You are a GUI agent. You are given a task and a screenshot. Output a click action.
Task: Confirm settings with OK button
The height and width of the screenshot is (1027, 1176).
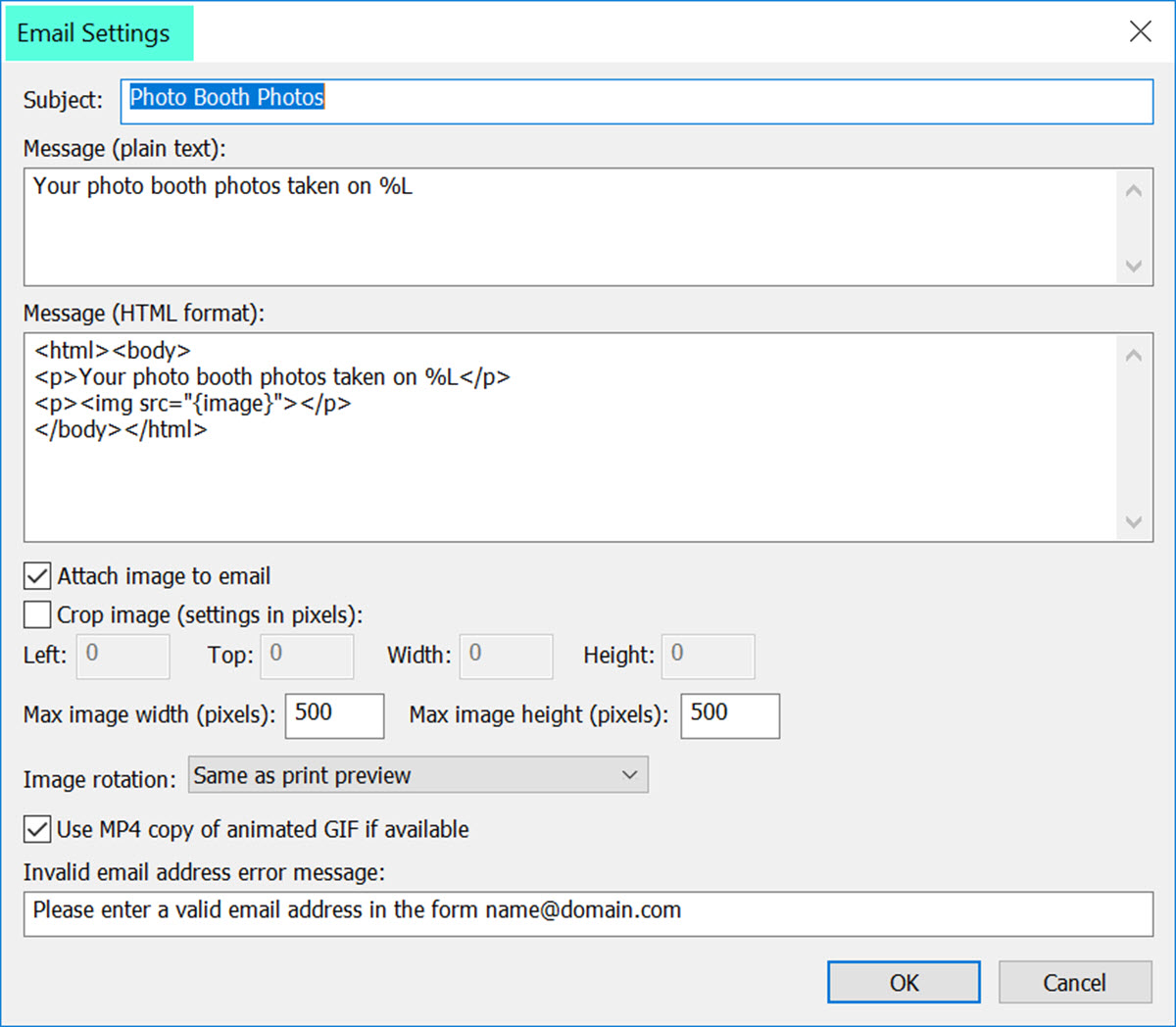(904, 982)
